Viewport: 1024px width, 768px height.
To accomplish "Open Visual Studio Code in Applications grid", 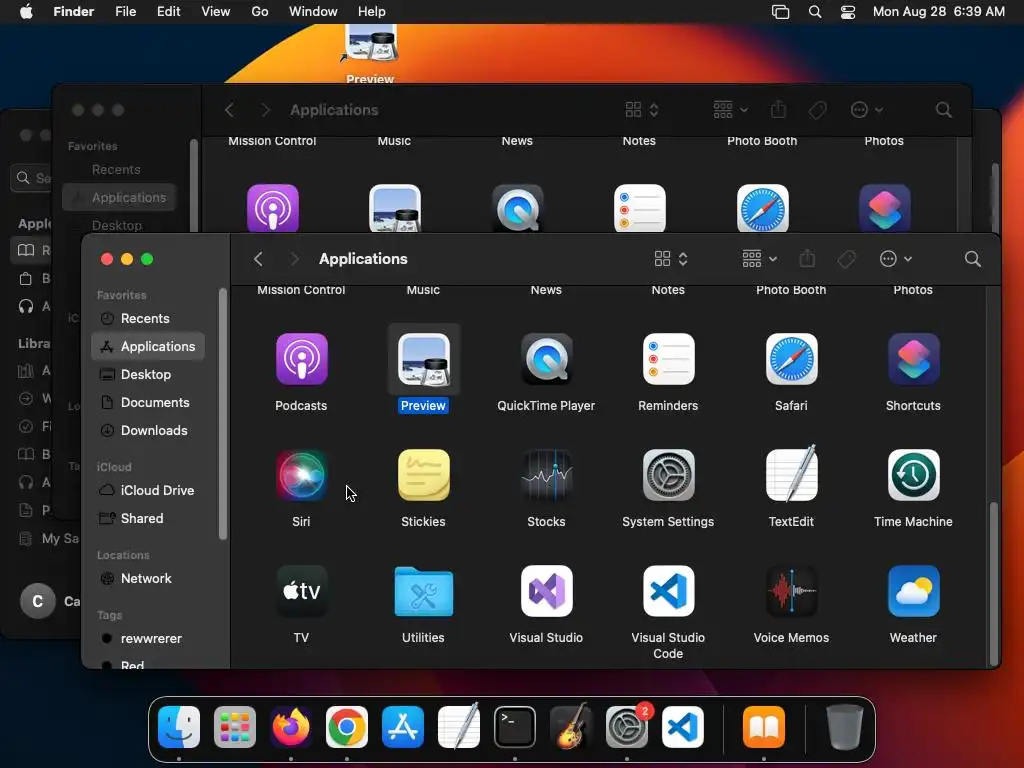I will (x=668, y=591).
